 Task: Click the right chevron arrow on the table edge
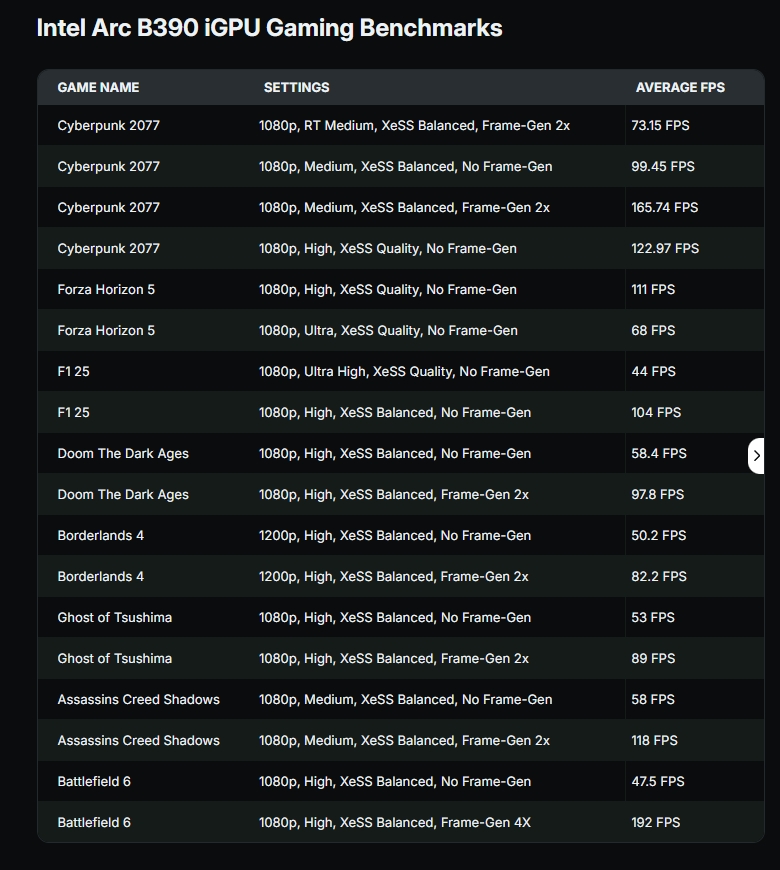(x=756, y=456)
